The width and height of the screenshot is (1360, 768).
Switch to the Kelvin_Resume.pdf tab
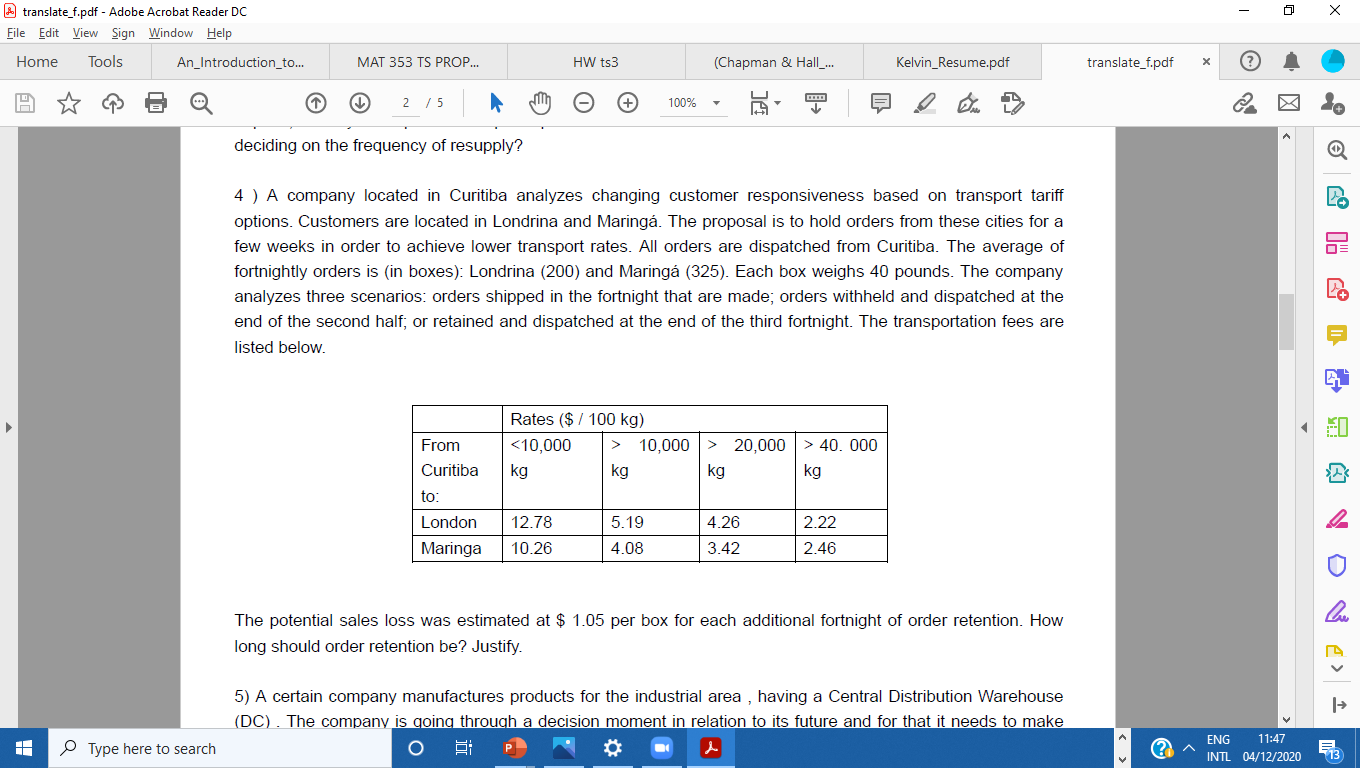tap(953, 61)
